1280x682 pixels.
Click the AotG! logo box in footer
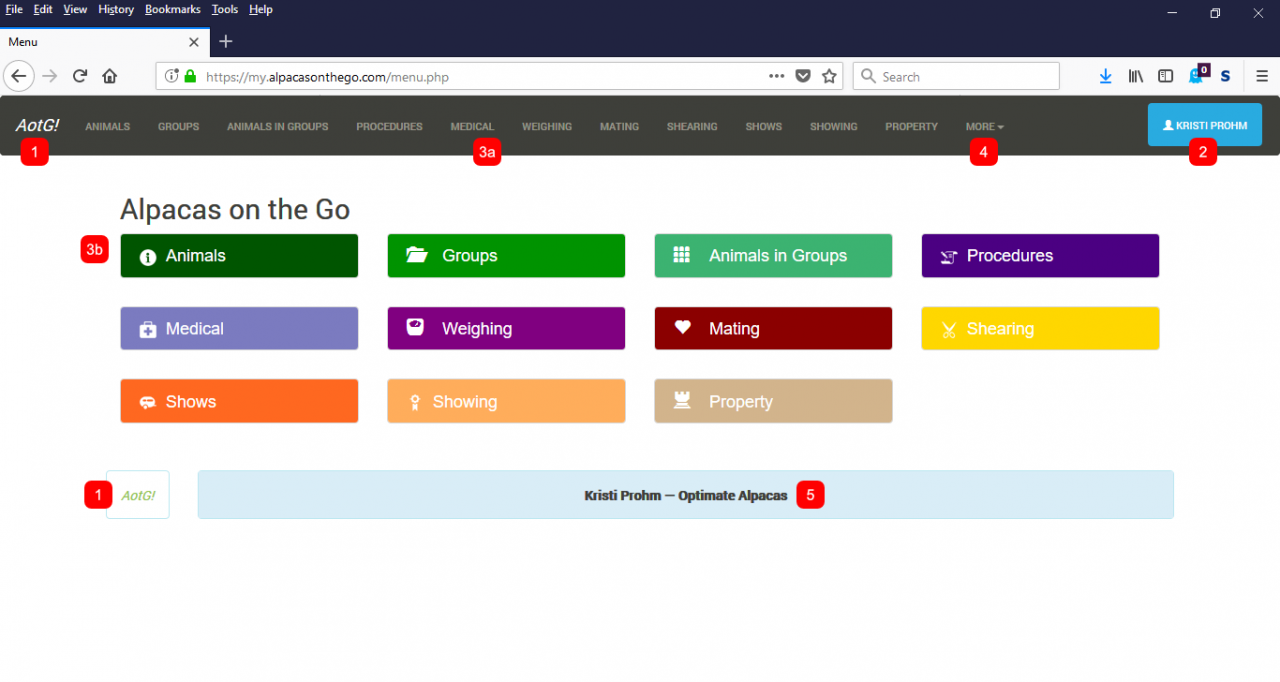coord(138,495)
